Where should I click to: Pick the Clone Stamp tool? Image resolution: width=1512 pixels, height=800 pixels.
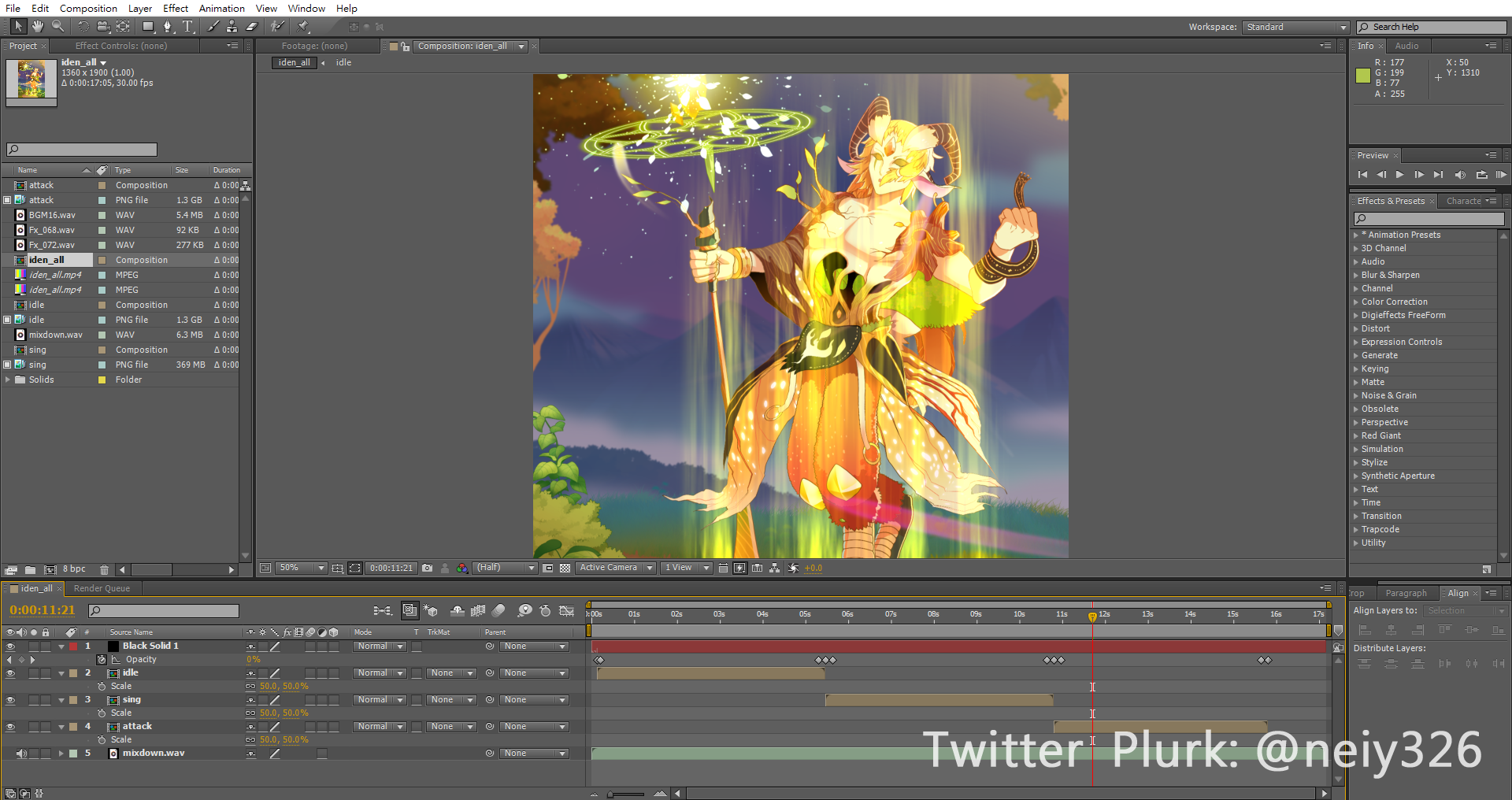coord(232,26)
